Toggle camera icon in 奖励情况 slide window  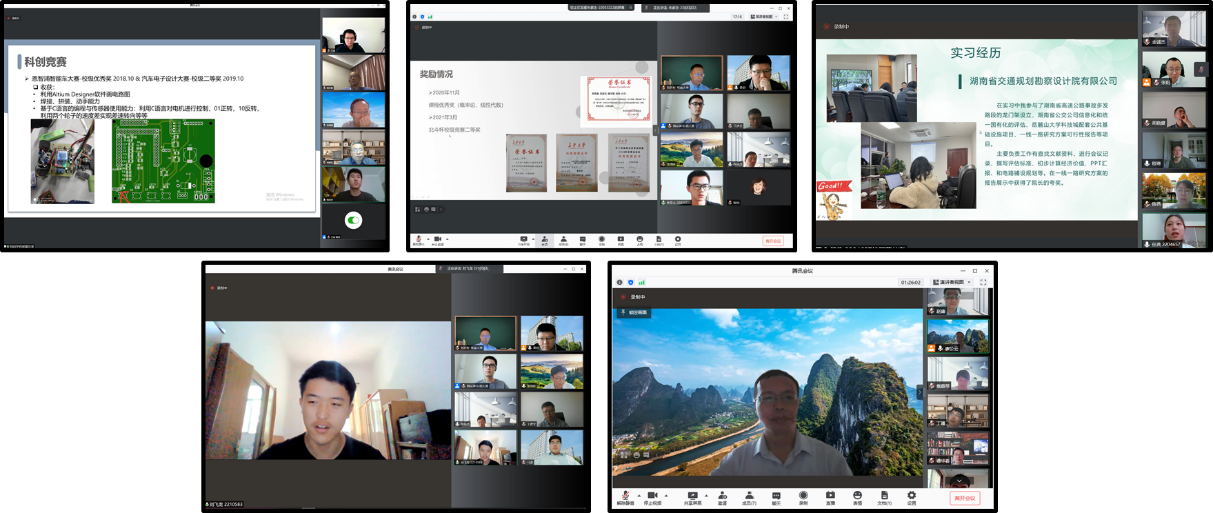[x=438, y=241]
